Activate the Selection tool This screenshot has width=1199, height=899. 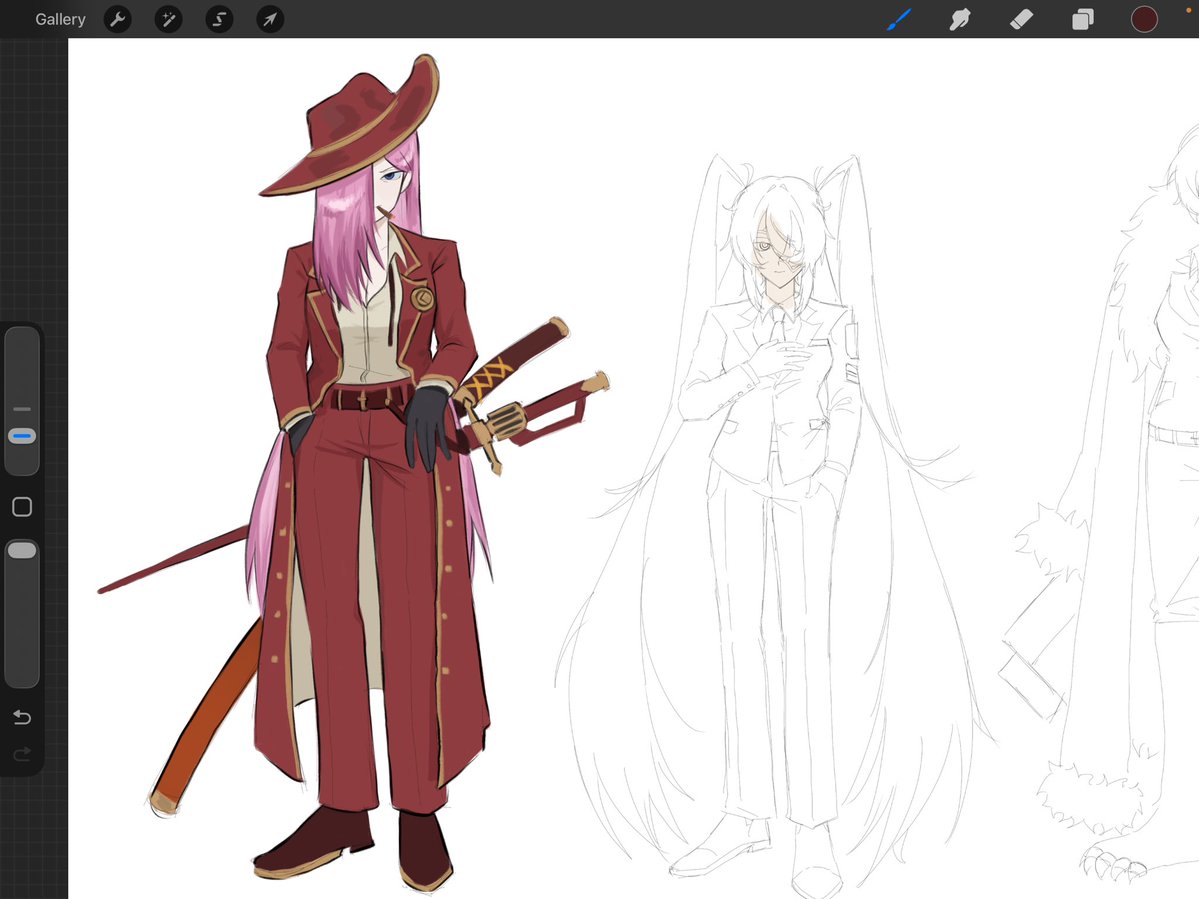tap(219, 19)
